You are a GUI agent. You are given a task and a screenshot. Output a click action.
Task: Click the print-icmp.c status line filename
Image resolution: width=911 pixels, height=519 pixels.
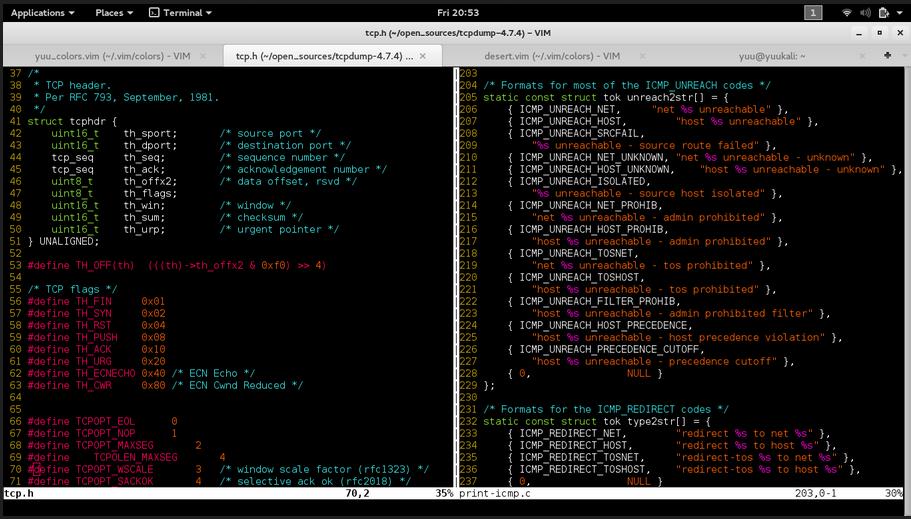(494, 493)
